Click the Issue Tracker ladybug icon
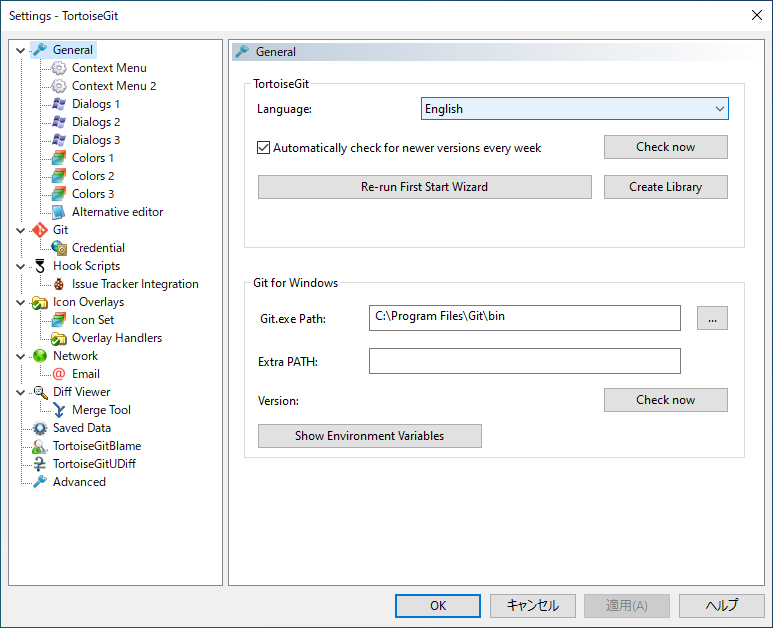The image size is (773, 628). click(59, 284)
